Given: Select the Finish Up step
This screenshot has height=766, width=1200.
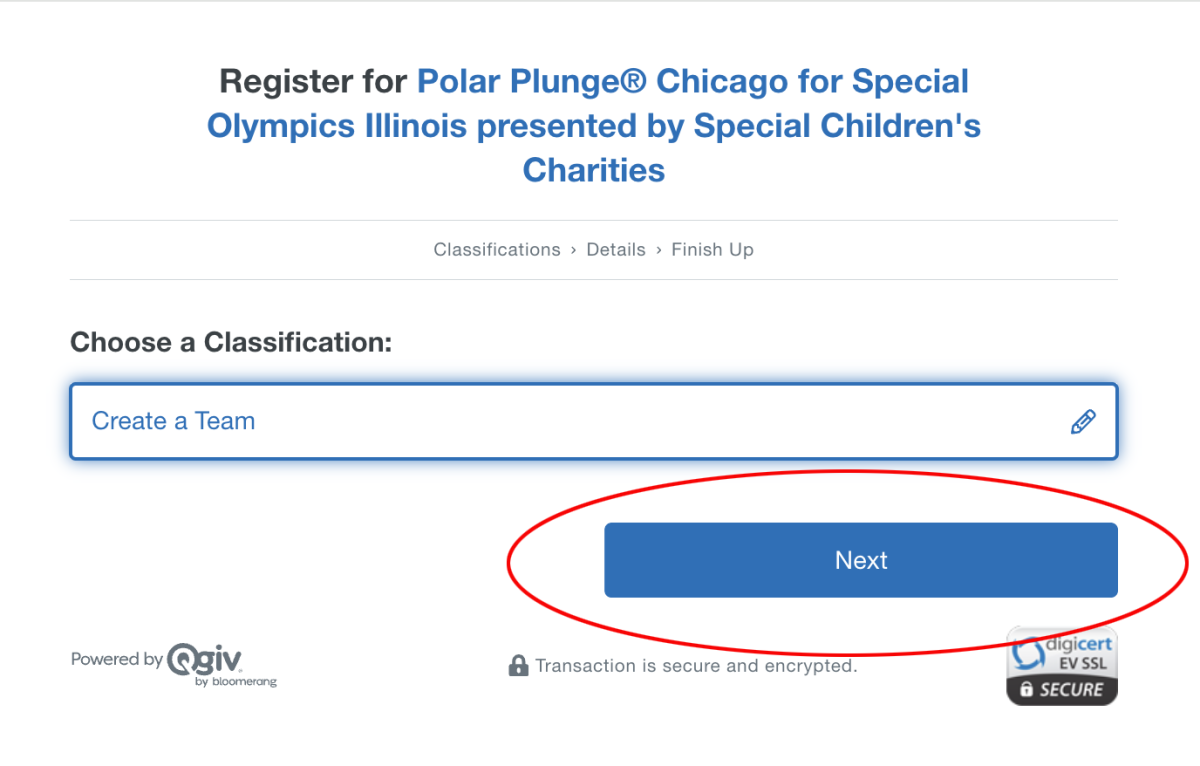Looking at the screenshot, I should (x=712, y=250).
